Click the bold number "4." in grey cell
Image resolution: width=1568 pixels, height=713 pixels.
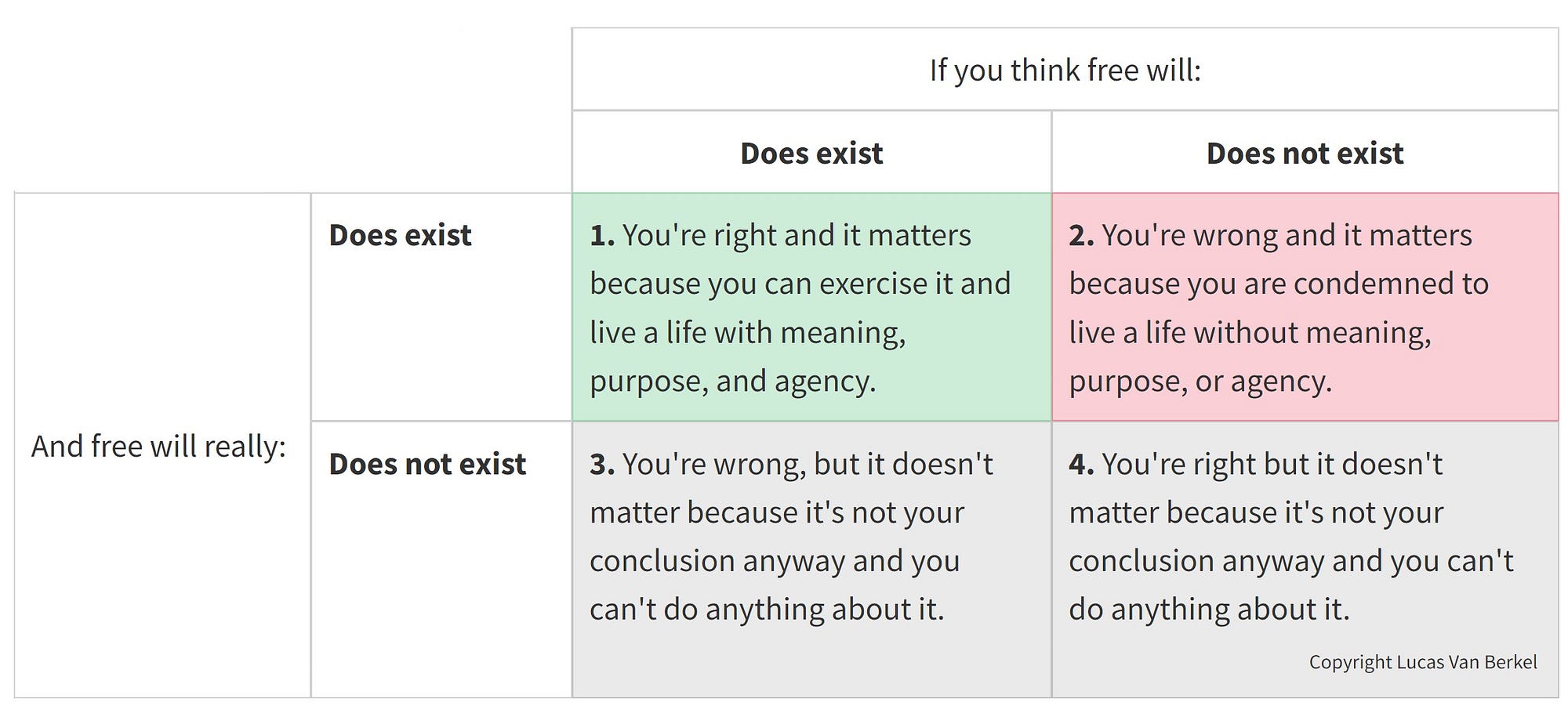point(1081,464)
